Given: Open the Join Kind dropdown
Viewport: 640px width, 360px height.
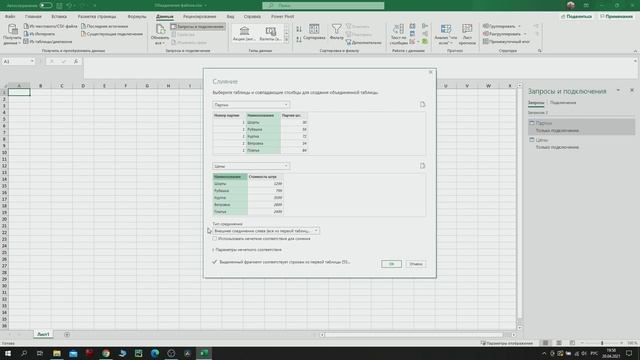Looking at the screenshot, I should coord(266,231).
